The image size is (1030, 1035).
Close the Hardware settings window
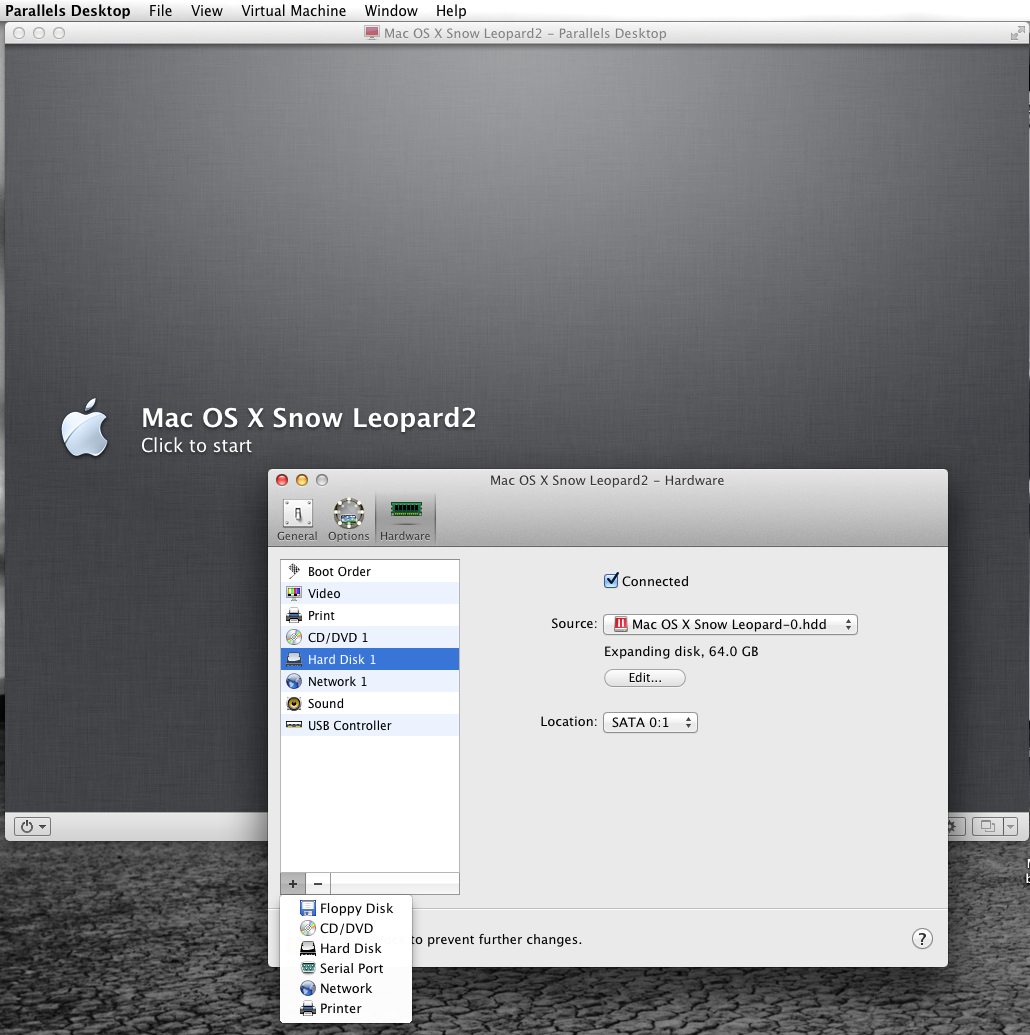tap(282, 480)
